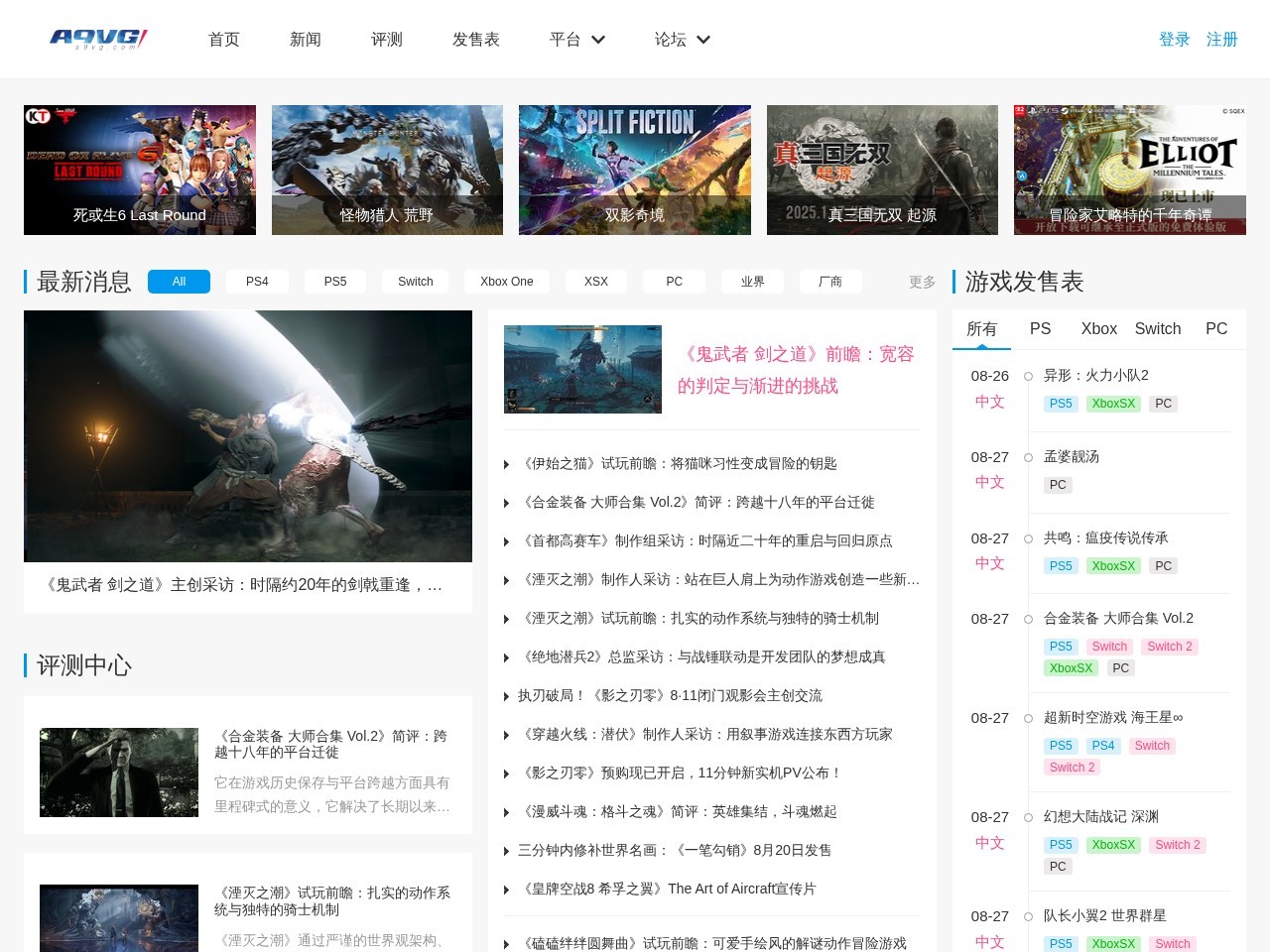Image resolution: width=1270 pixels, height=952 pixels.
Task: Filter news by PS5
Action: tap(335, 282)
